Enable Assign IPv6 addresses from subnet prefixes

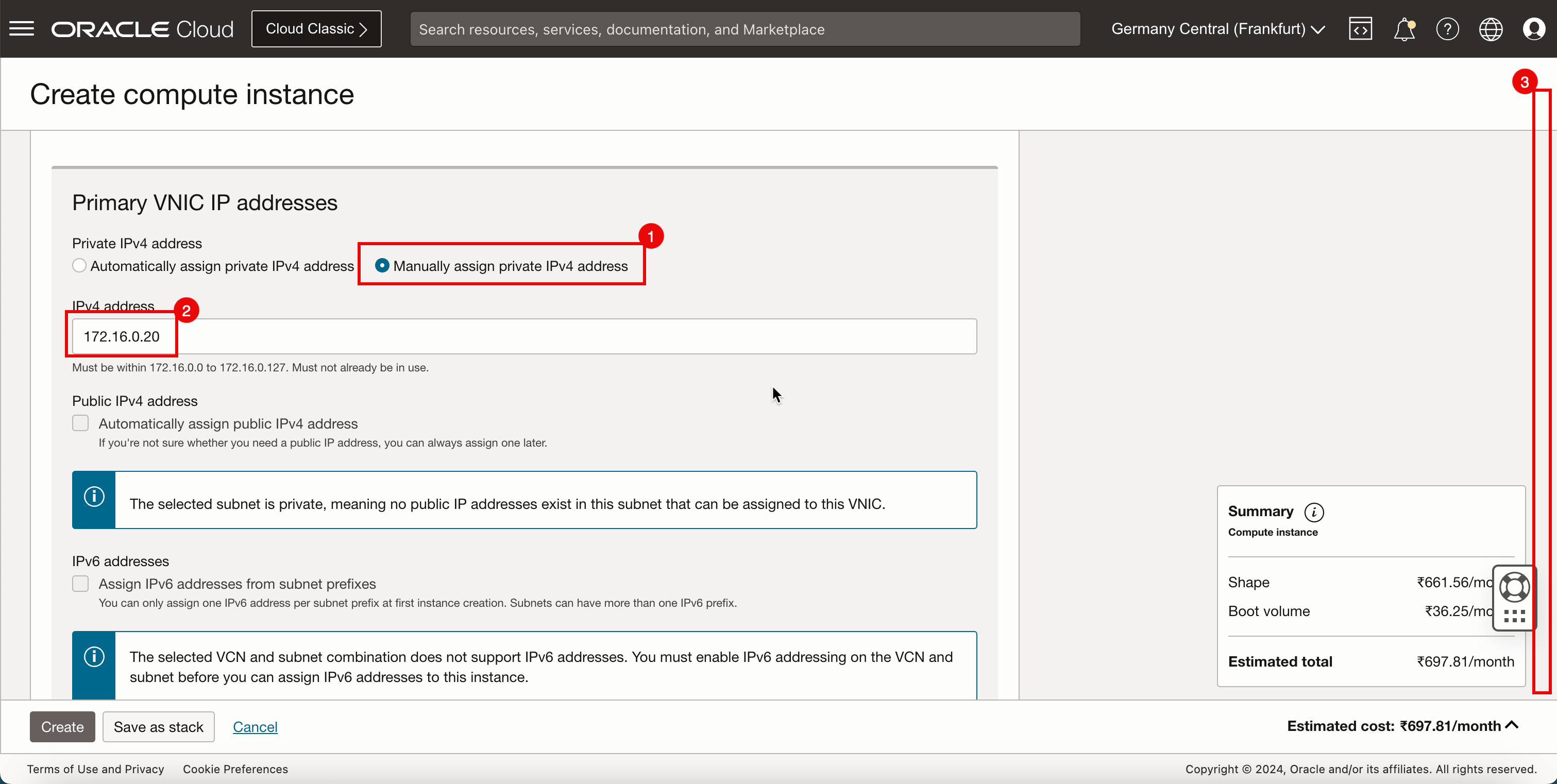(80, 584)
